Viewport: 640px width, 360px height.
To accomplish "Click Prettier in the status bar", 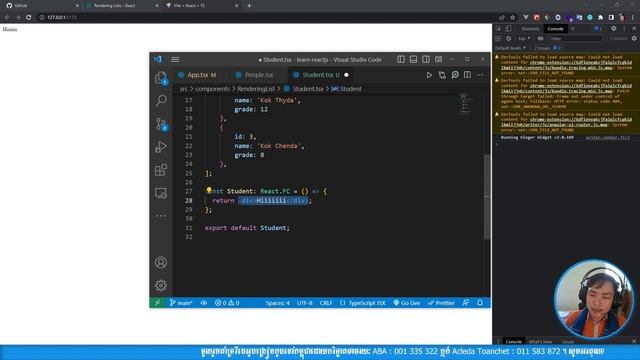I will pyautogui.click(x=441, y=303).
